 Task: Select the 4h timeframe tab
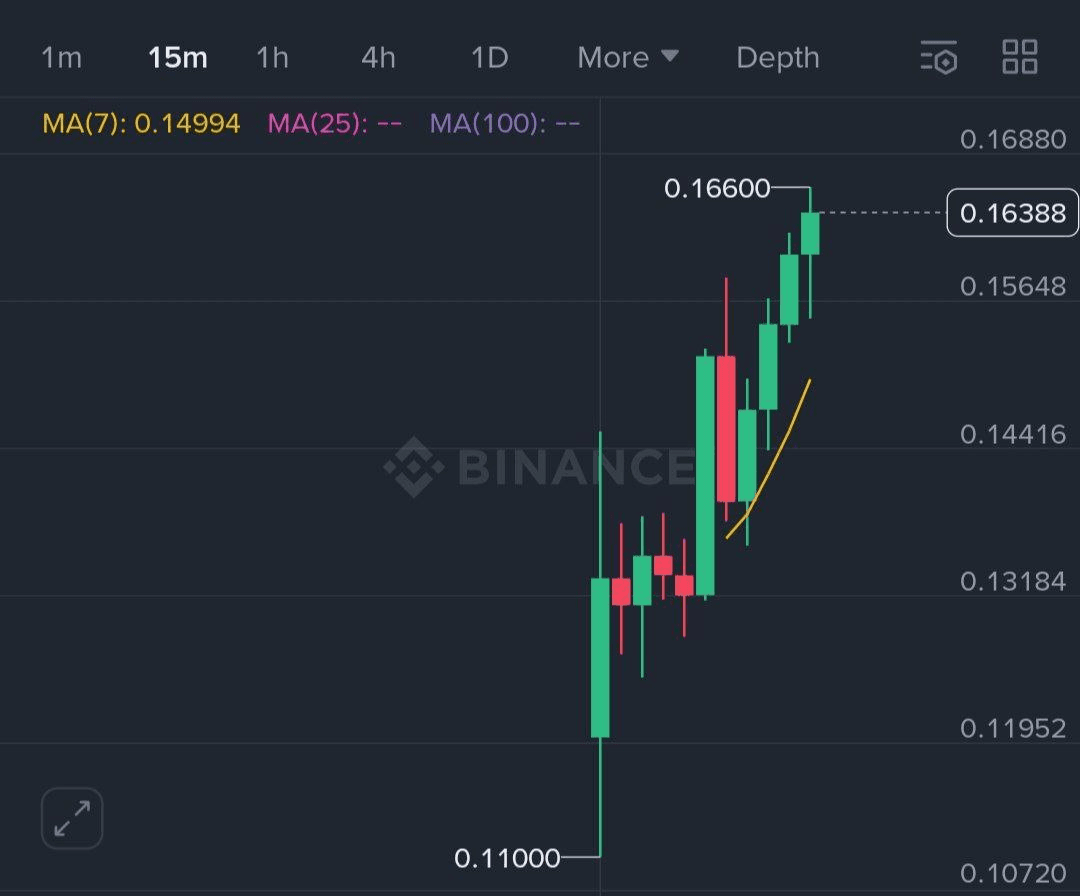pos(378,58)
